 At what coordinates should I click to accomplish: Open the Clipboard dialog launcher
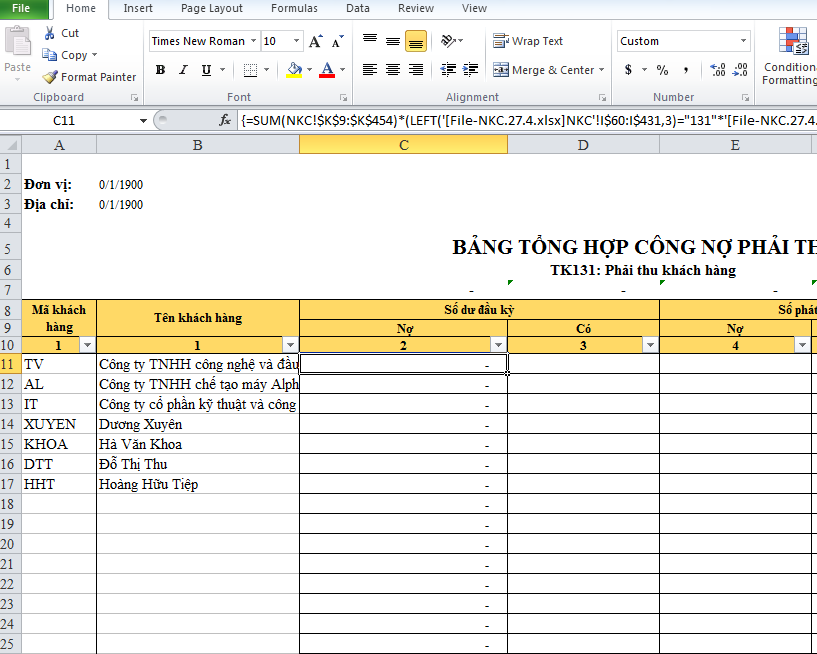pos(134,97)
